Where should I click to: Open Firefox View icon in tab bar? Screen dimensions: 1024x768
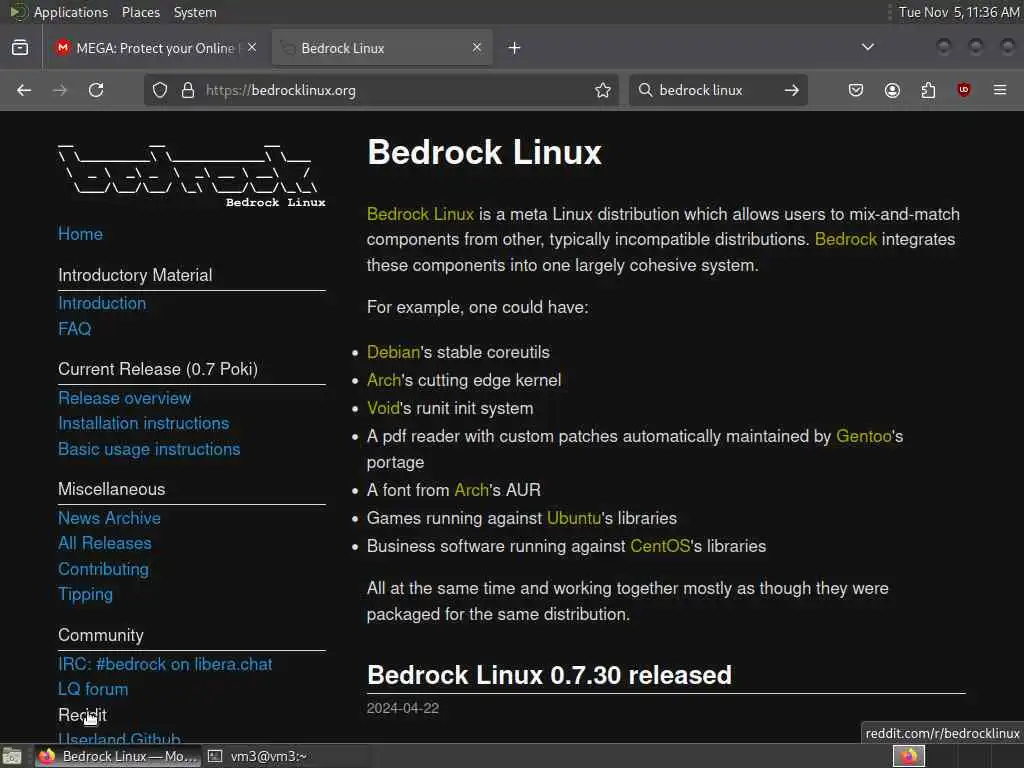[x=20, y=48]
